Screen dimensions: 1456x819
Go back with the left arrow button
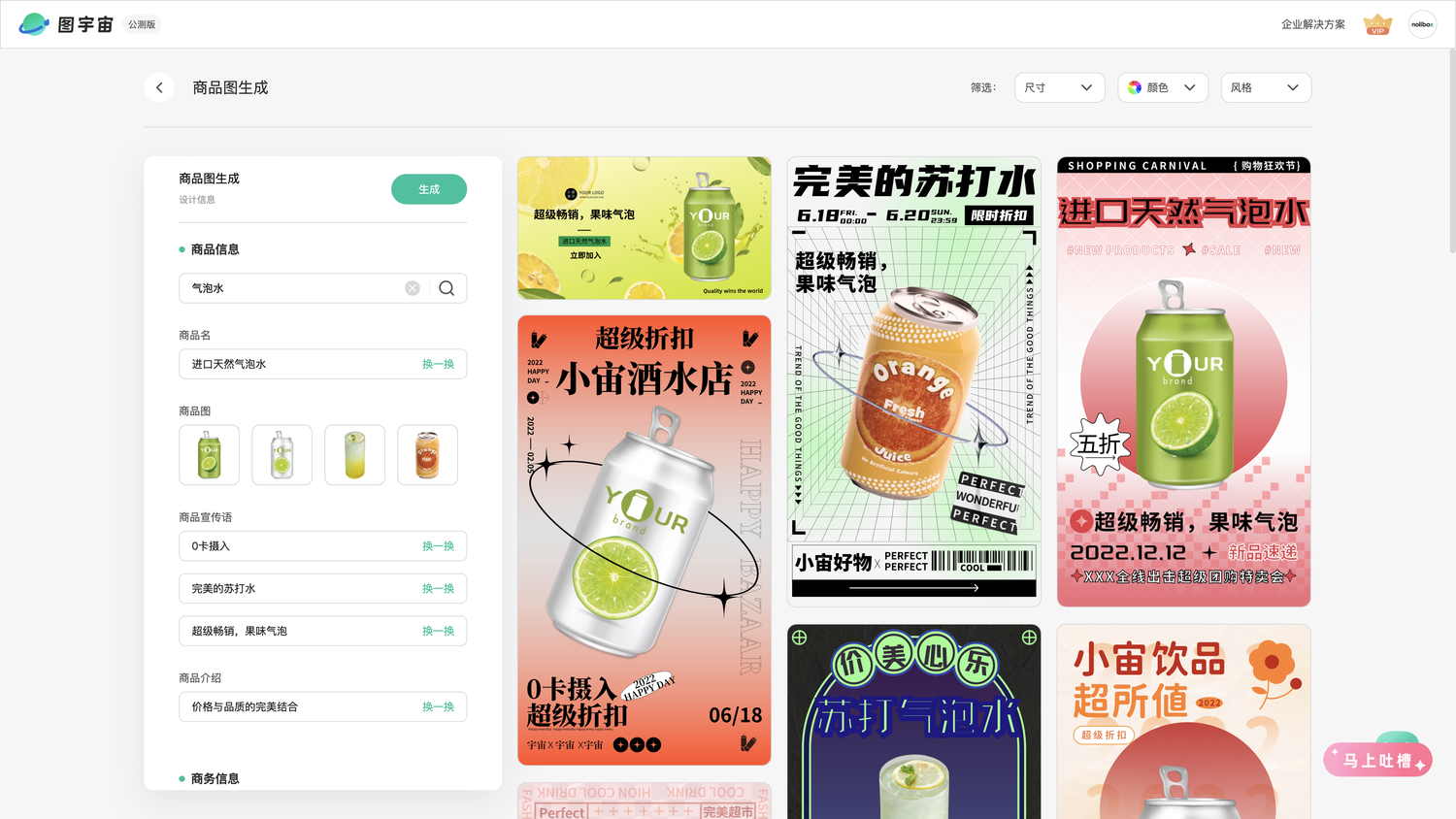pyautogui.click(x=159, y=87)
